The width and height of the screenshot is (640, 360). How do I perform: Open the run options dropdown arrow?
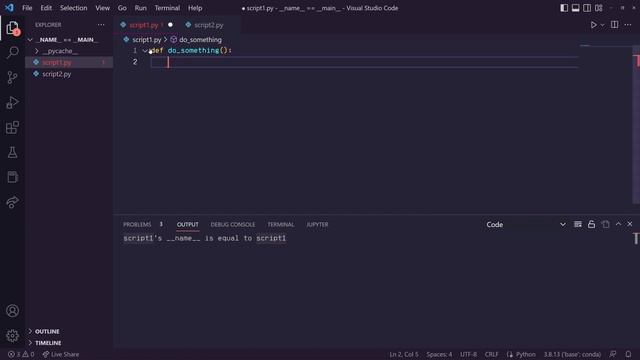point(602,25)
